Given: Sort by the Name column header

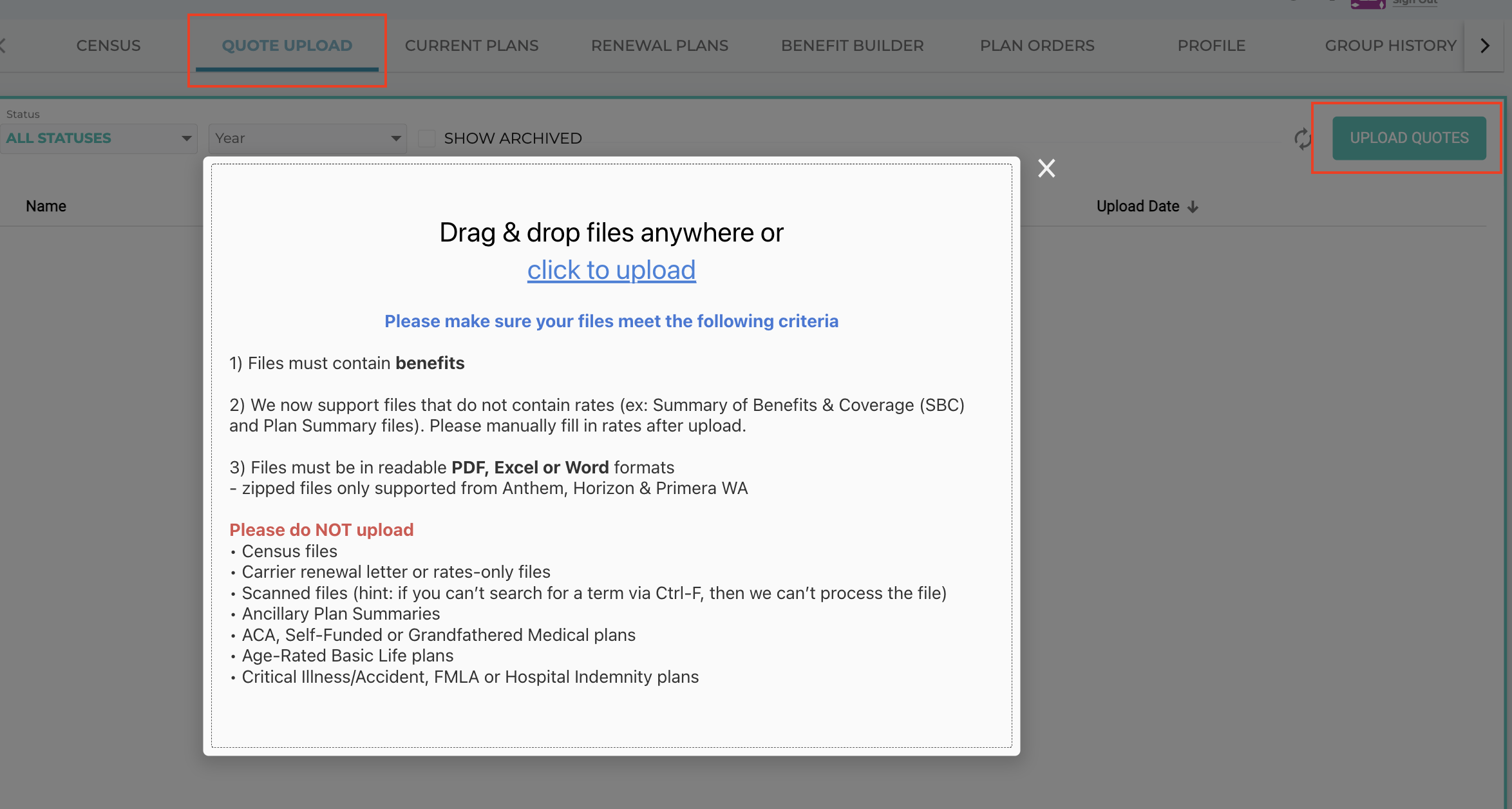Looking at the screenshot, I should [46, 206].
